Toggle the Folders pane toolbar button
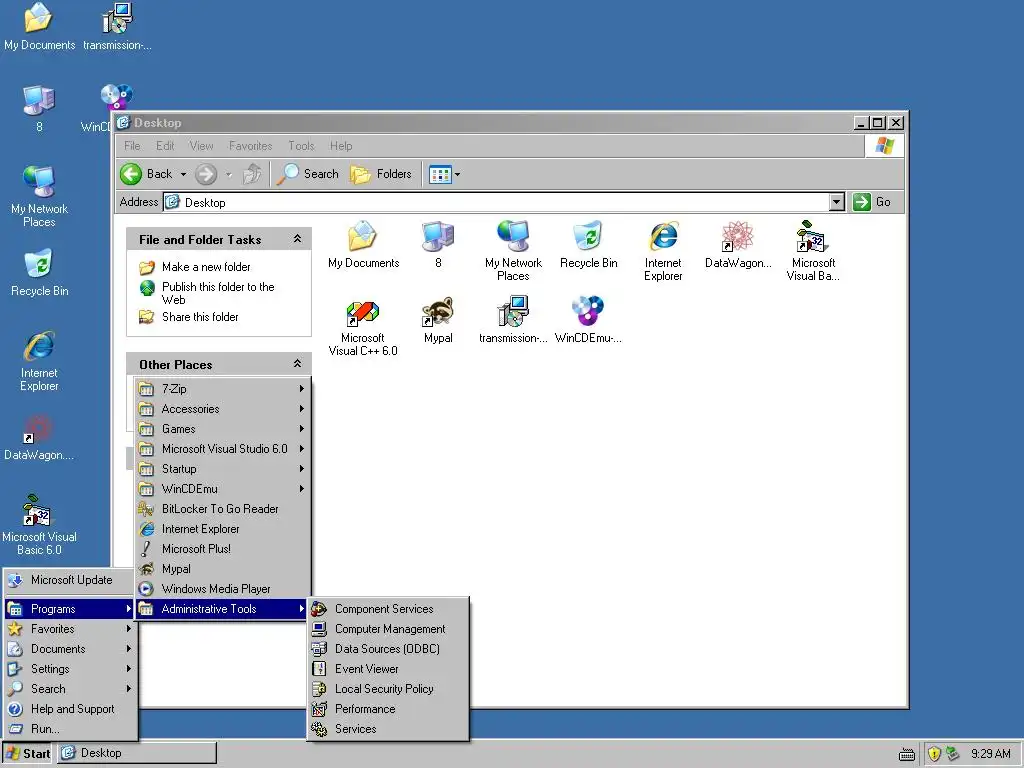1024x768 pixels. click(381, 174)
